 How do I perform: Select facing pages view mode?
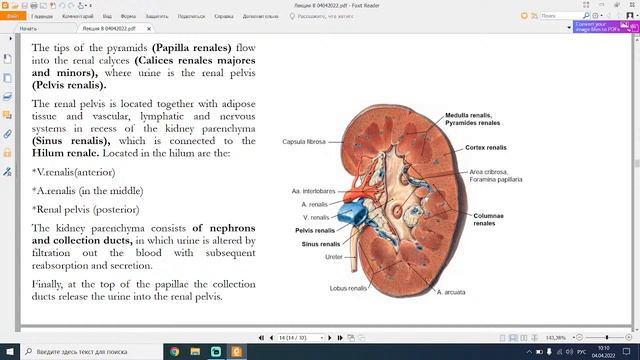pyautogui.click(x=524, y=338)
